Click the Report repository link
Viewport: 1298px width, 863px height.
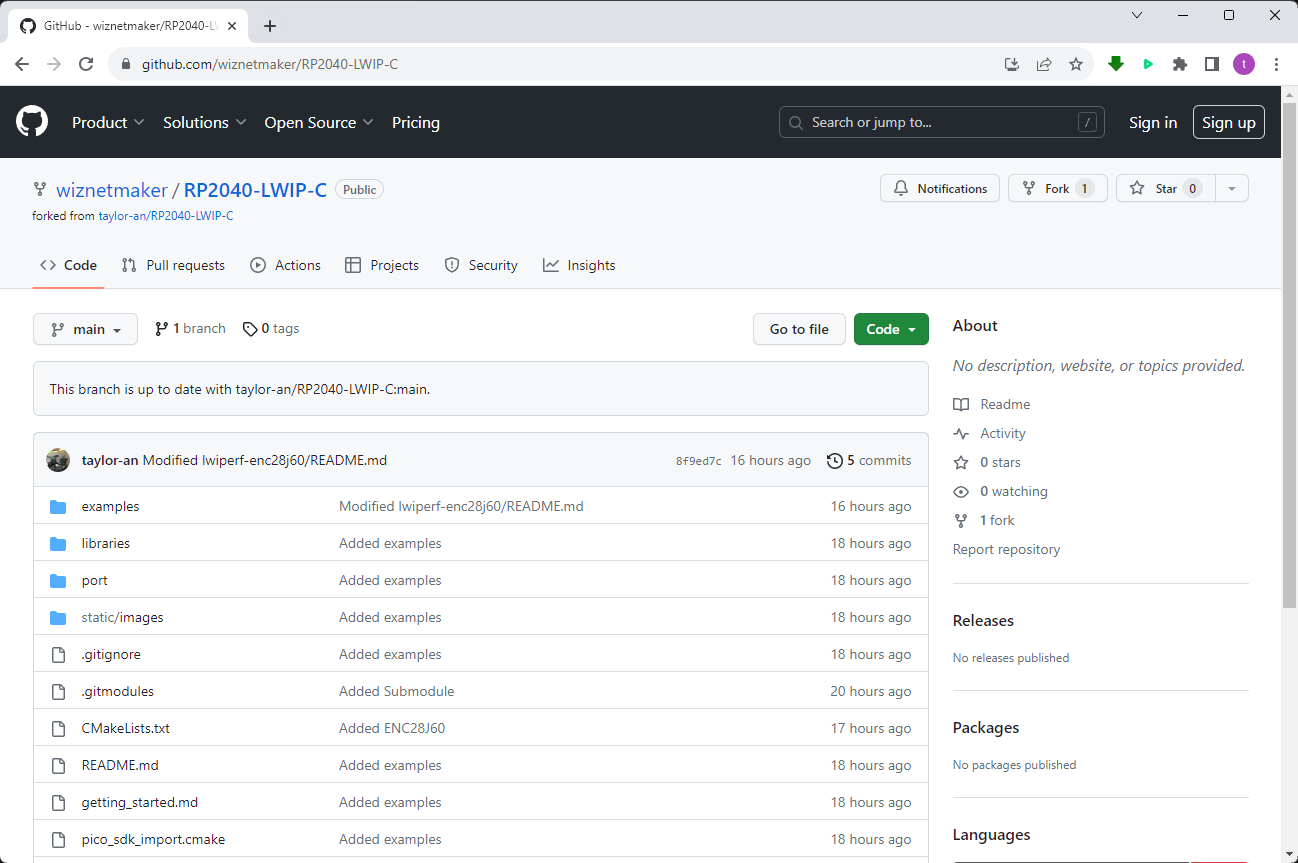1006,549
